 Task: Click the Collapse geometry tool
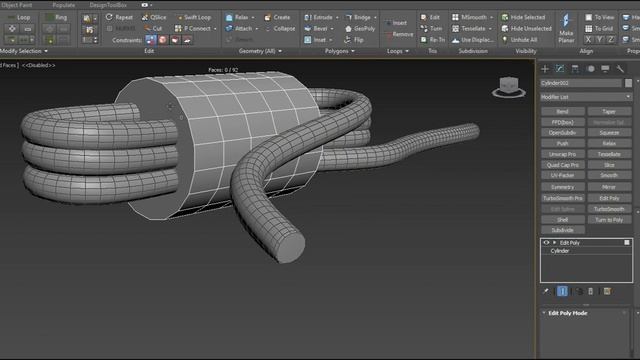click(280, 28)
